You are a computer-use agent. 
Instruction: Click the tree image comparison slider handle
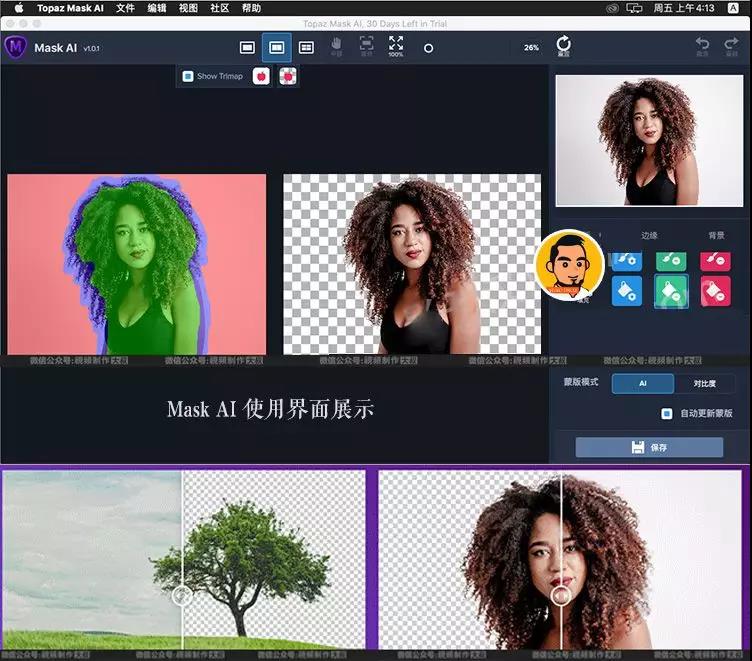182,596
